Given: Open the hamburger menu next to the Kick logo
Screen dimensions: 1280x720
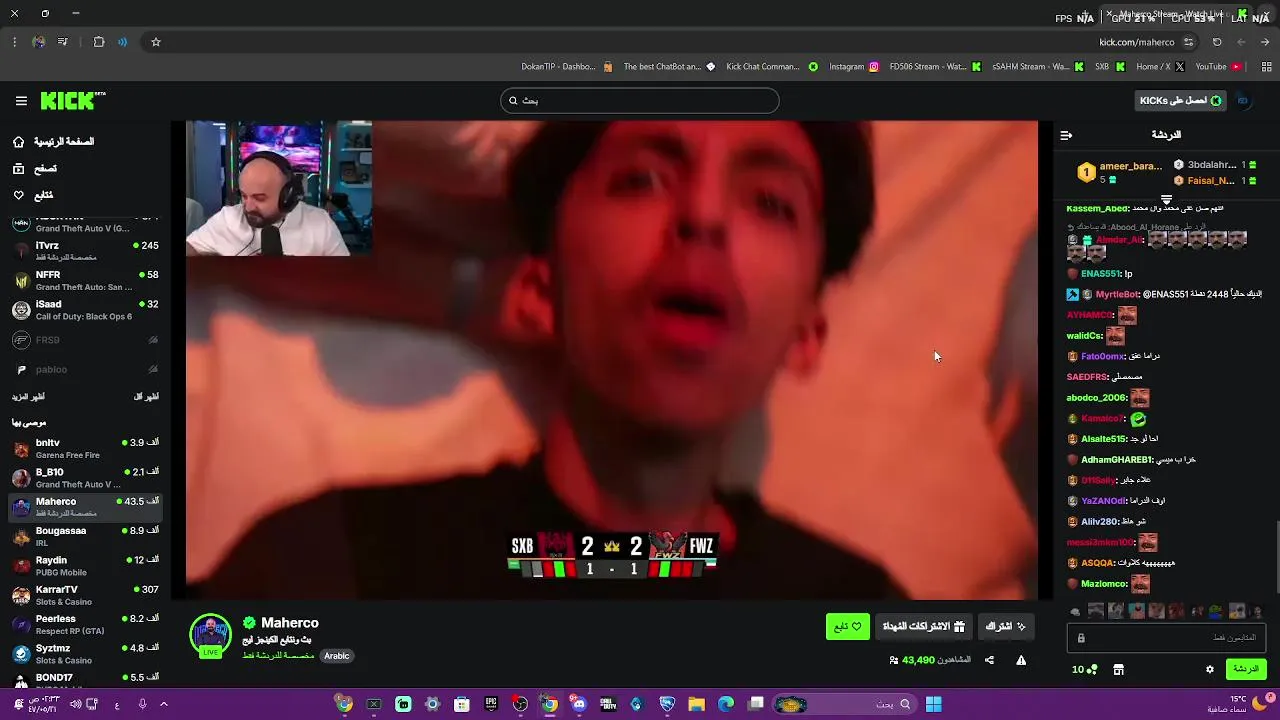Looking at the screenshot, I should 21,101.
